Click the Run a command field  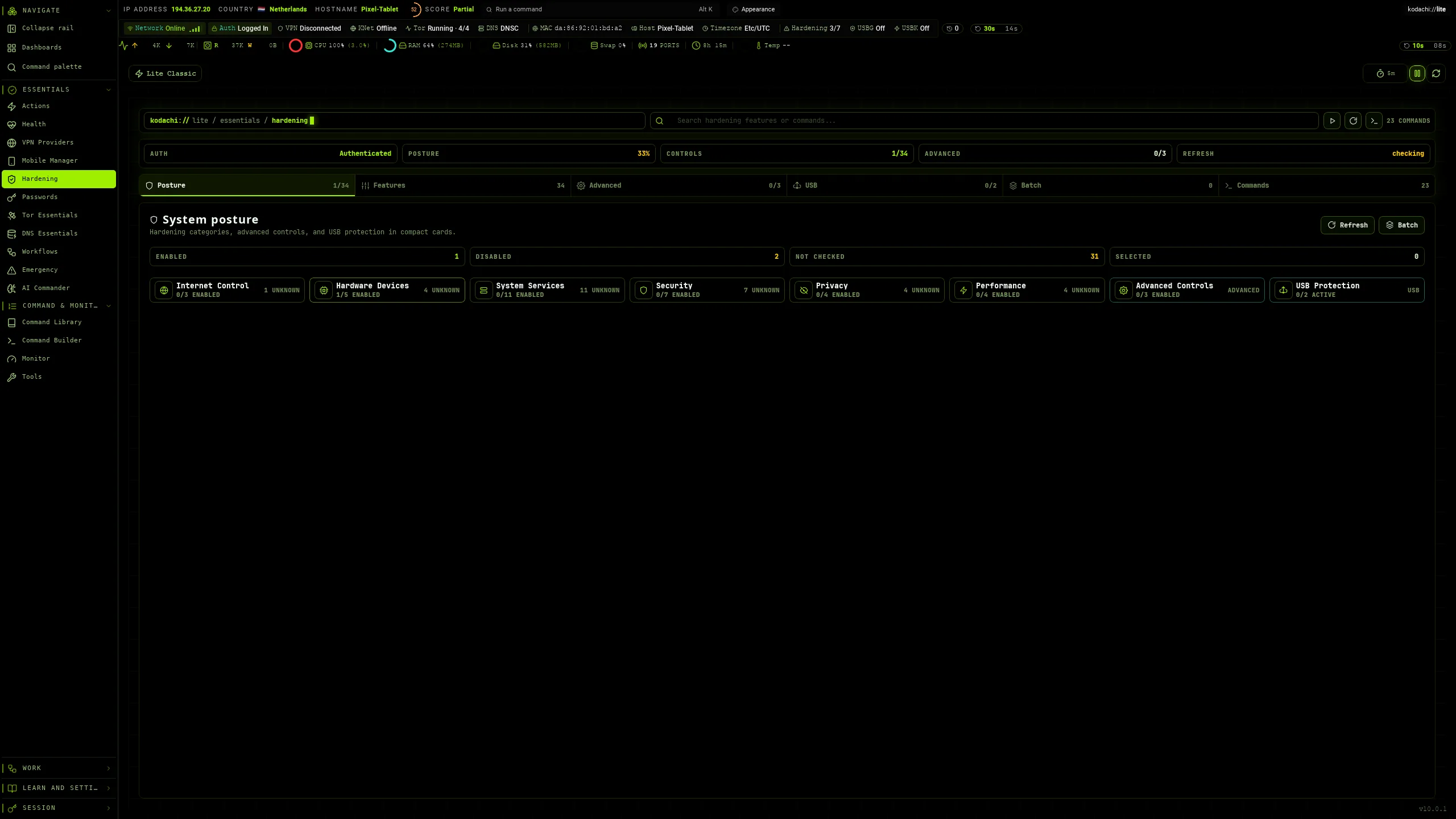click(x=600, y=9)
